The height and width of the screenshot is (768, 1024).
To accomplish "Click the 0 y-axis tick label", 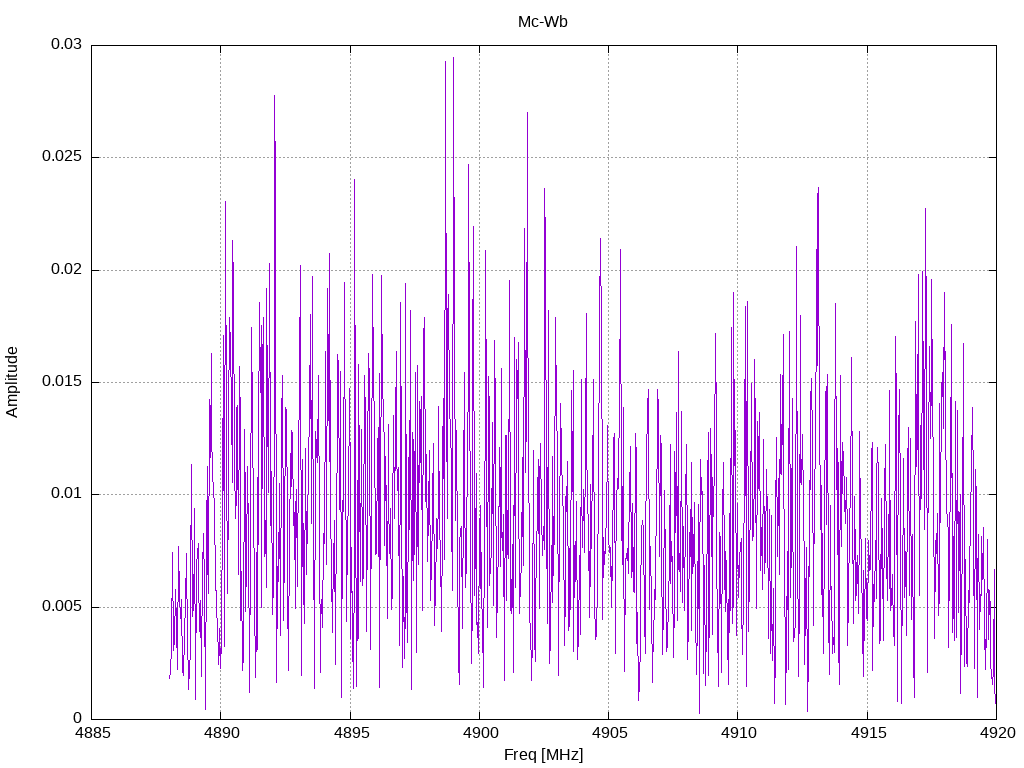I will (x=78, y=718).
